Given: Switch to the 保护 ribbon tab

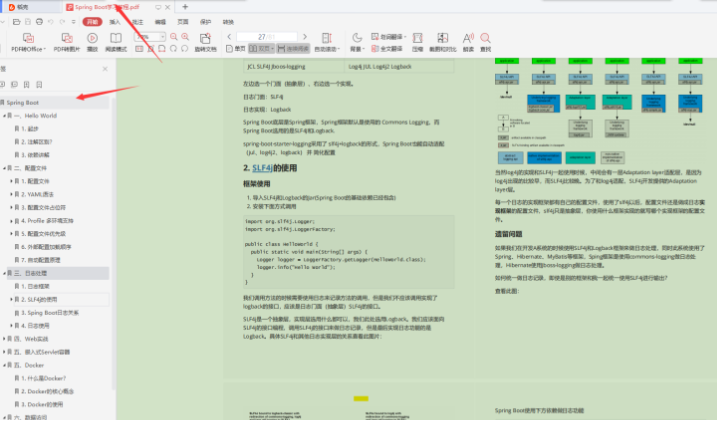Looking at the screenshot, I should tap(205, 22).
